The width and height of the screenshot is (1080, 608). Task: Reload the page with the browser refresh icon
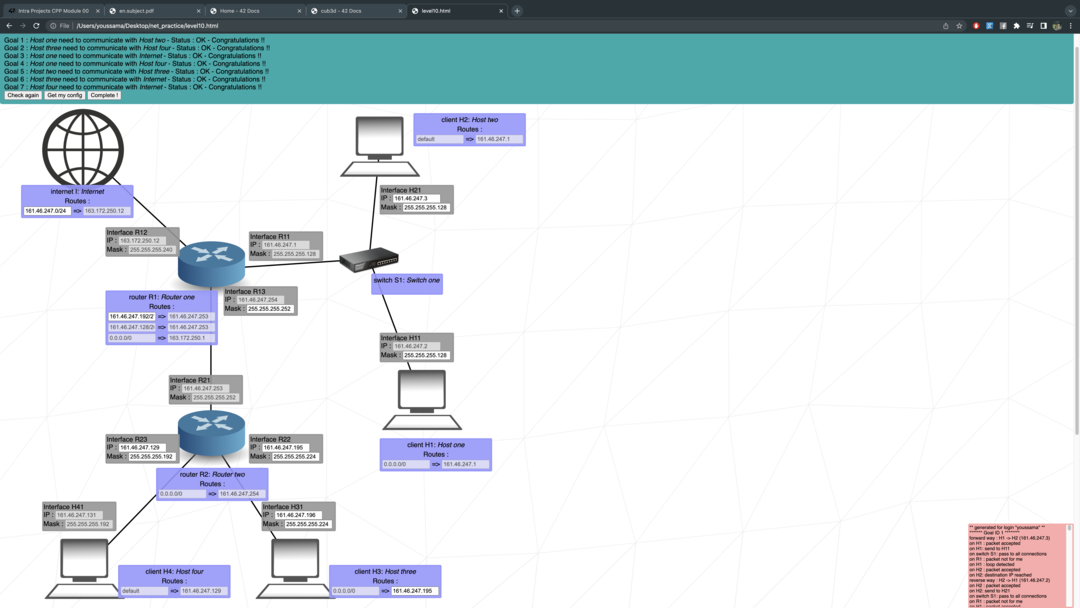click(x=36, y=26)
